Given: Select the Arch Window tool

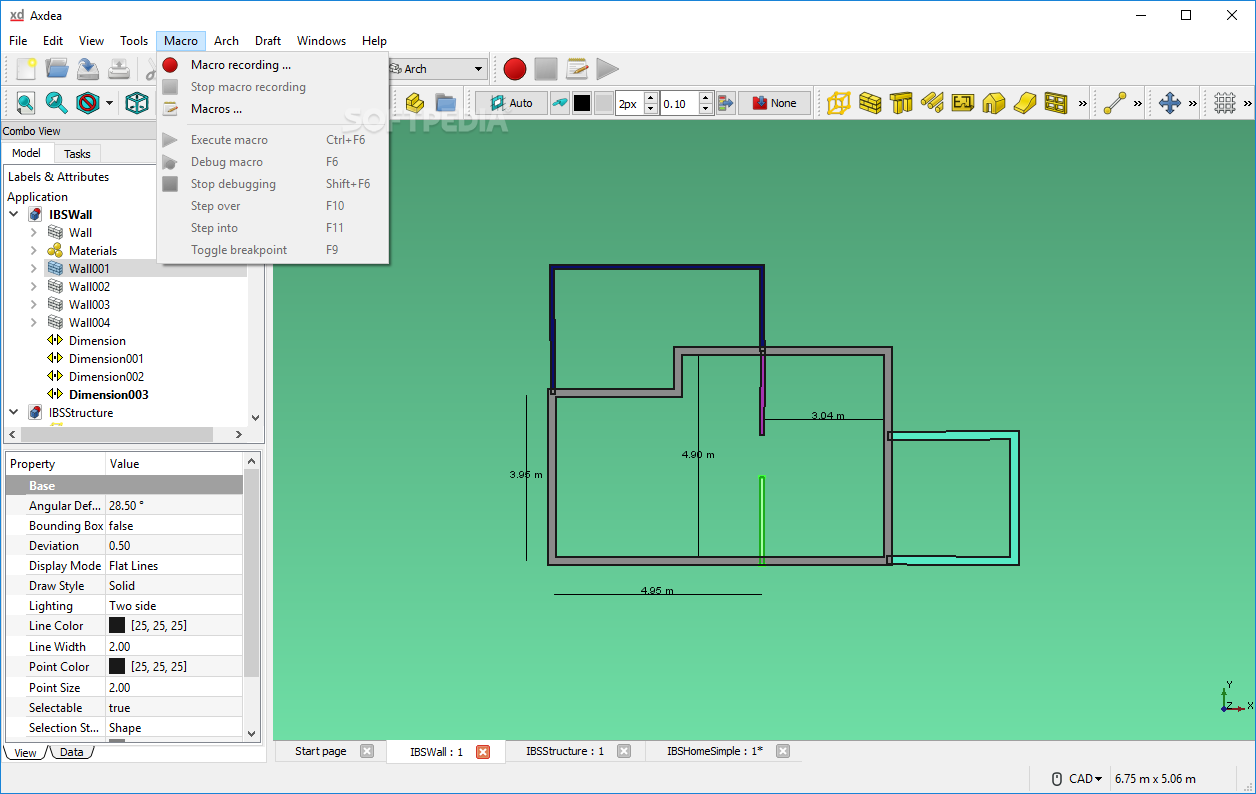Looking at the screenshot, I should (x=1056, y=102).
